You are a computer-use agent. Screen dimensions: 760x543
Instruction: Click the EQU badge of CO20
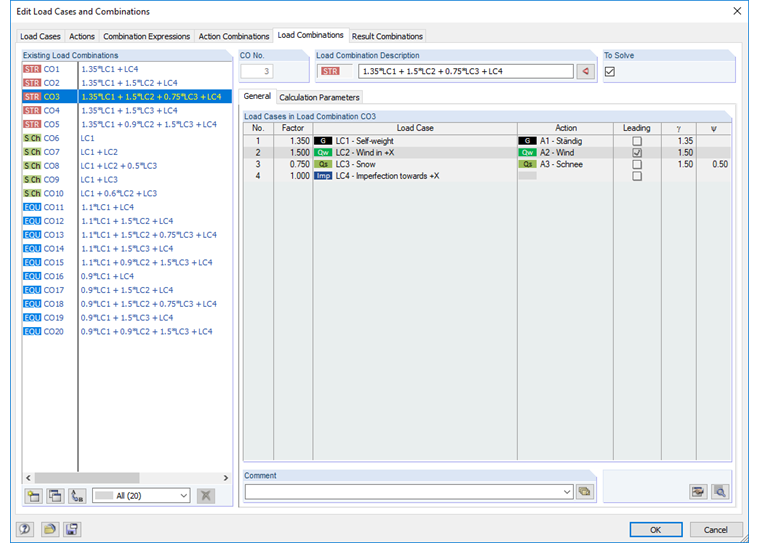click(x=32, y=332)
